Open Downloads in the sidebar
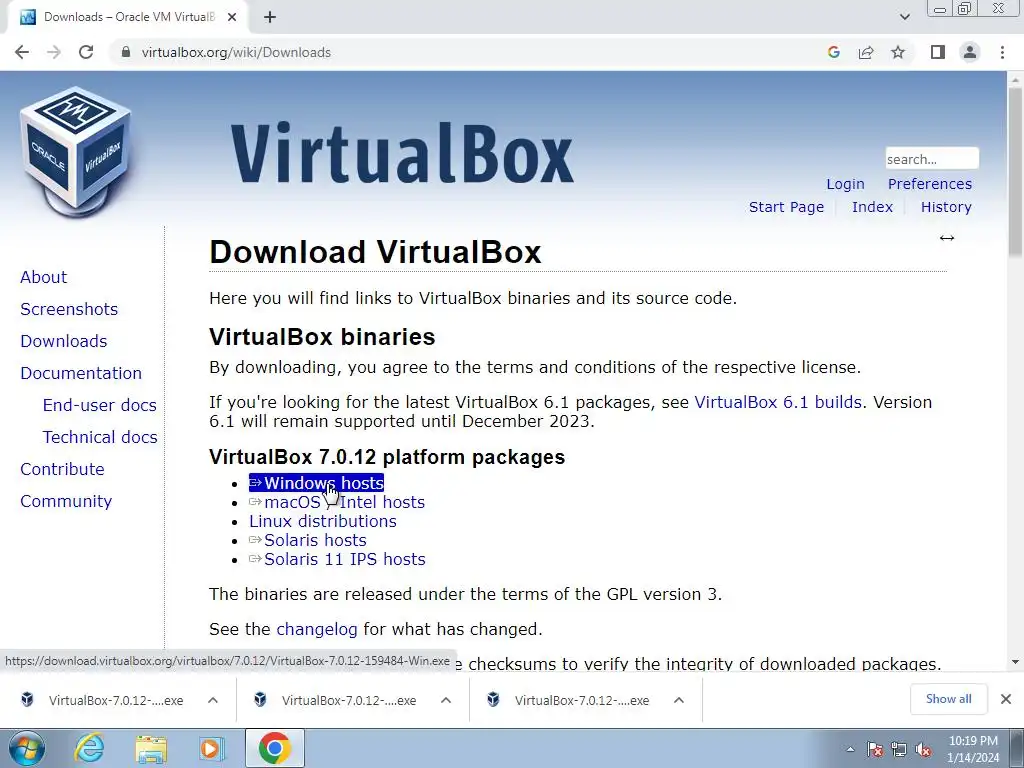The image size is (1024, 768). click(x=63, y=341)
